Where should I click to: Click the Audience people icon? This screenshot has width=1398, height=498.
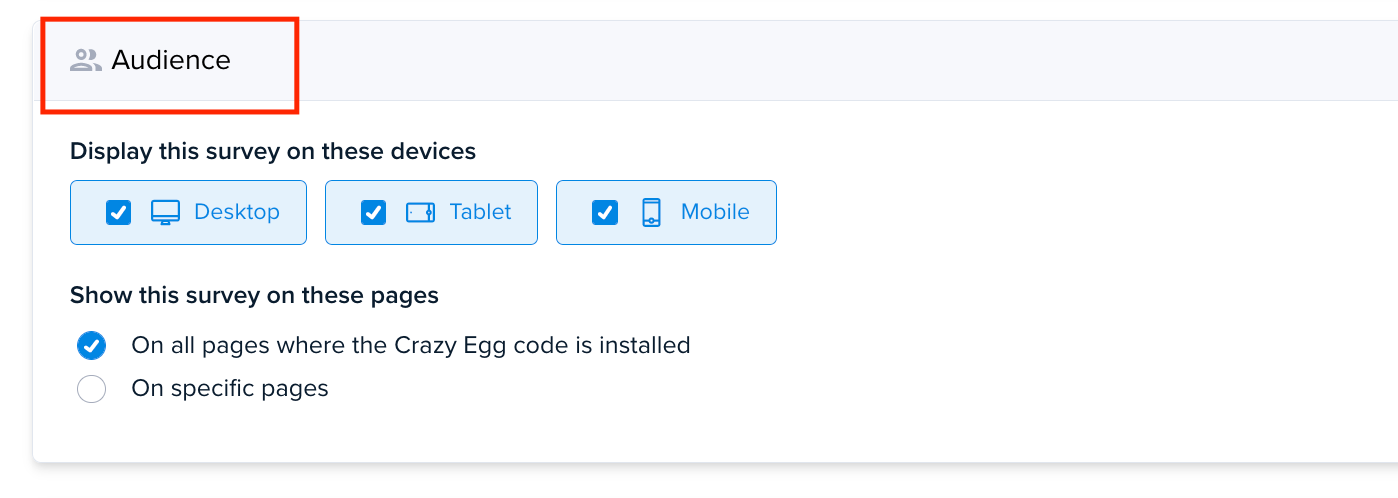86,61
